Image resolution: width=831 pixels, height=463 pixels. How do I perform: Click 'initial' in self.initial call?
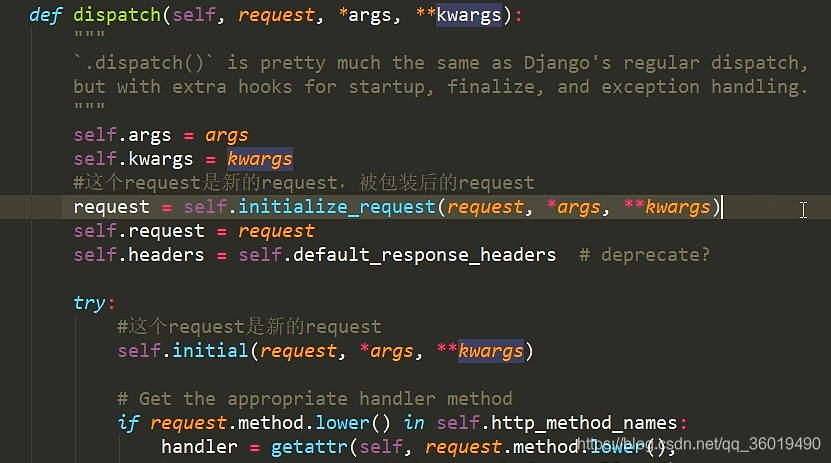(210, 351)
